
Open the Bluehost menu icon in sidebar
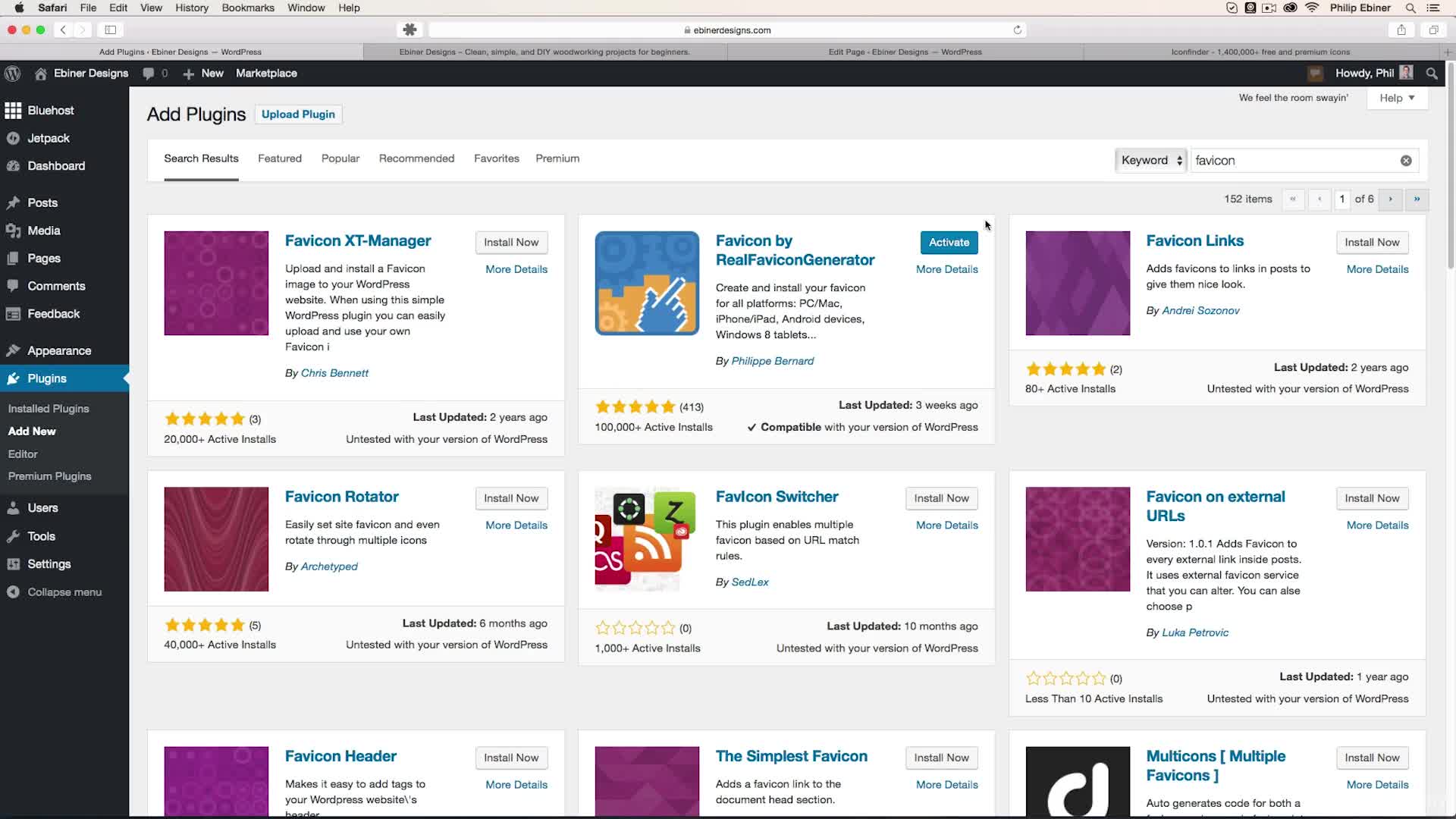coord(13,111)
